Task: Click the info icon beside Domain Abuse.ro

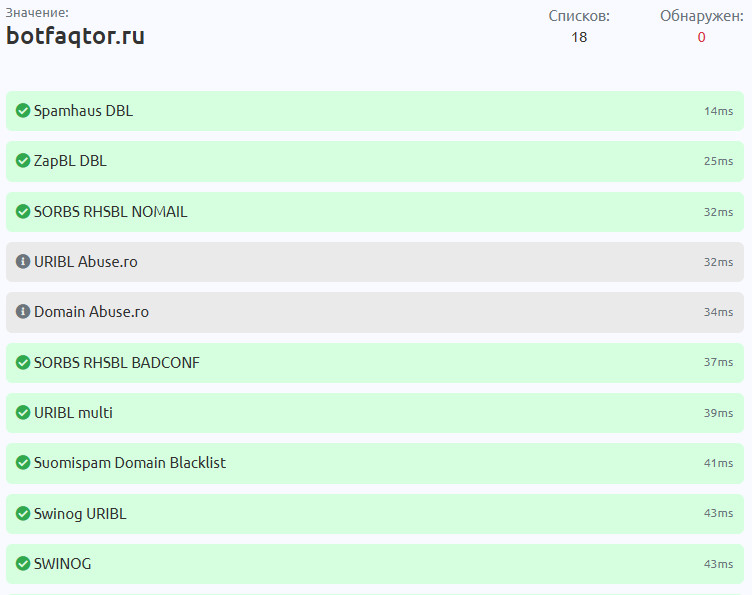Action: pos(23,312)
